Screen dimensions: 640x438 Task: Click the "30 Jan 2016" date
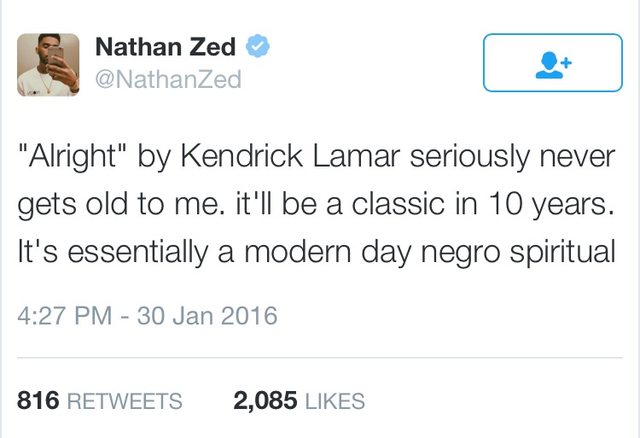pyautogui.click(x=205, y=316)
